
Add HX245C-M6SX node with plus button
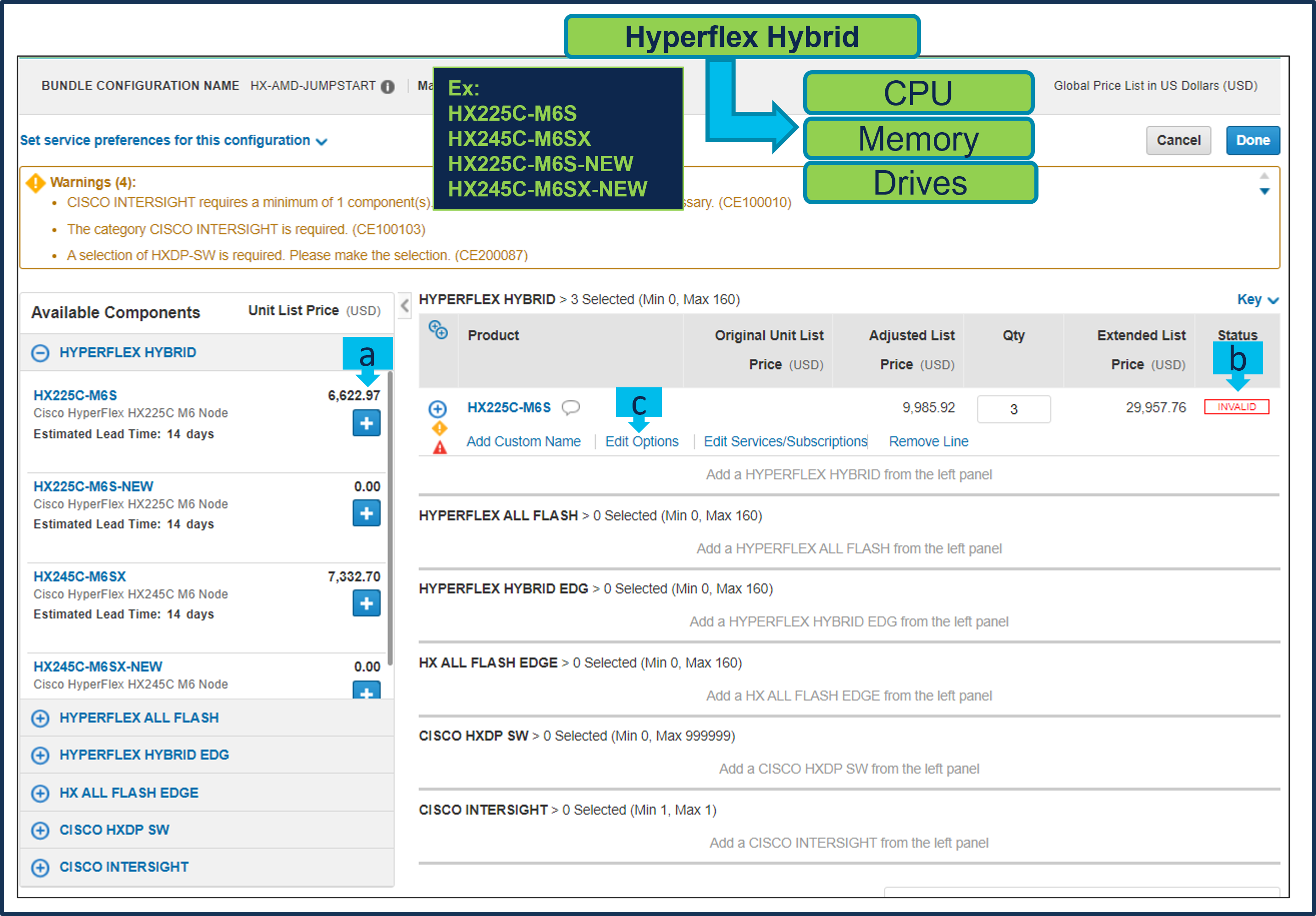pos(366,603)
